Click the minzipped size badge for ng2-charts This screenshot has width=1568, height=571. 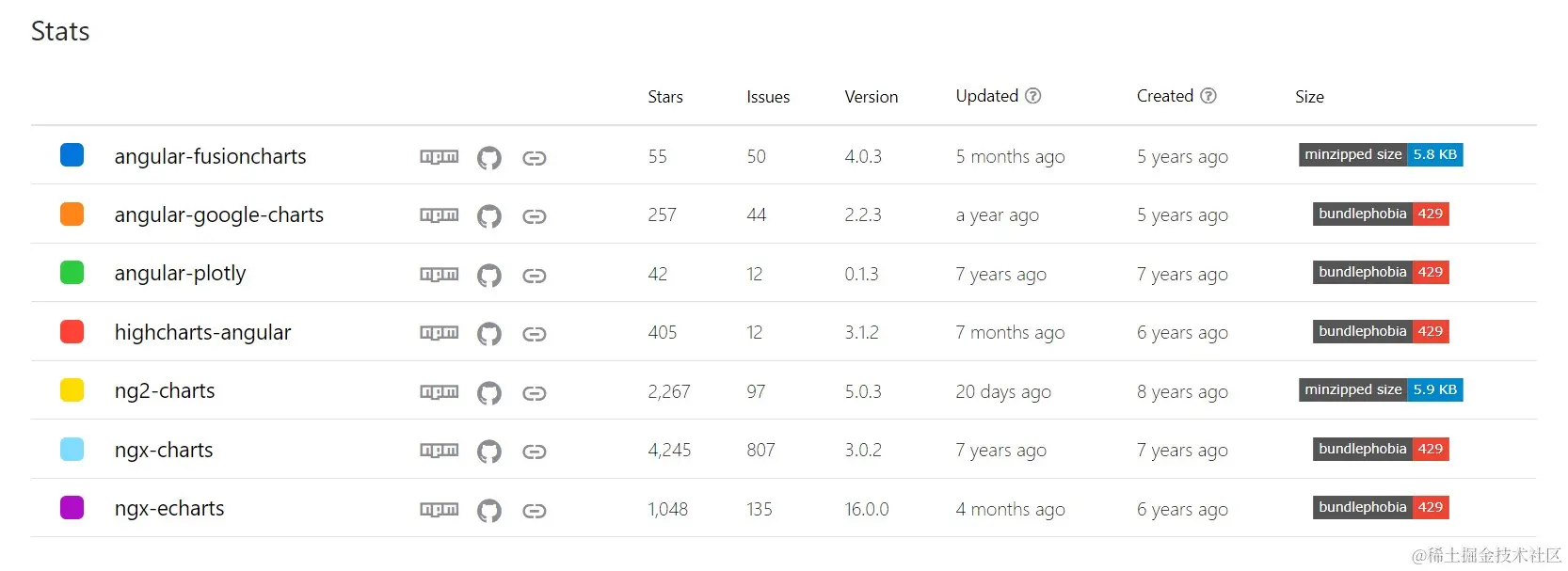pyautogui.click(x=1380, y=389)
